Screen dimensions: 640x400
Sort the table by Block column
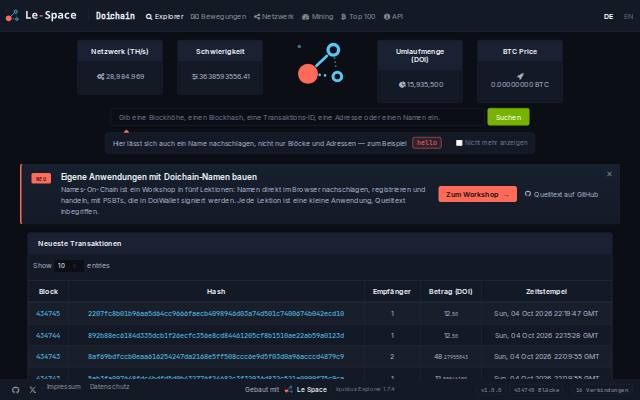[48, 291]
